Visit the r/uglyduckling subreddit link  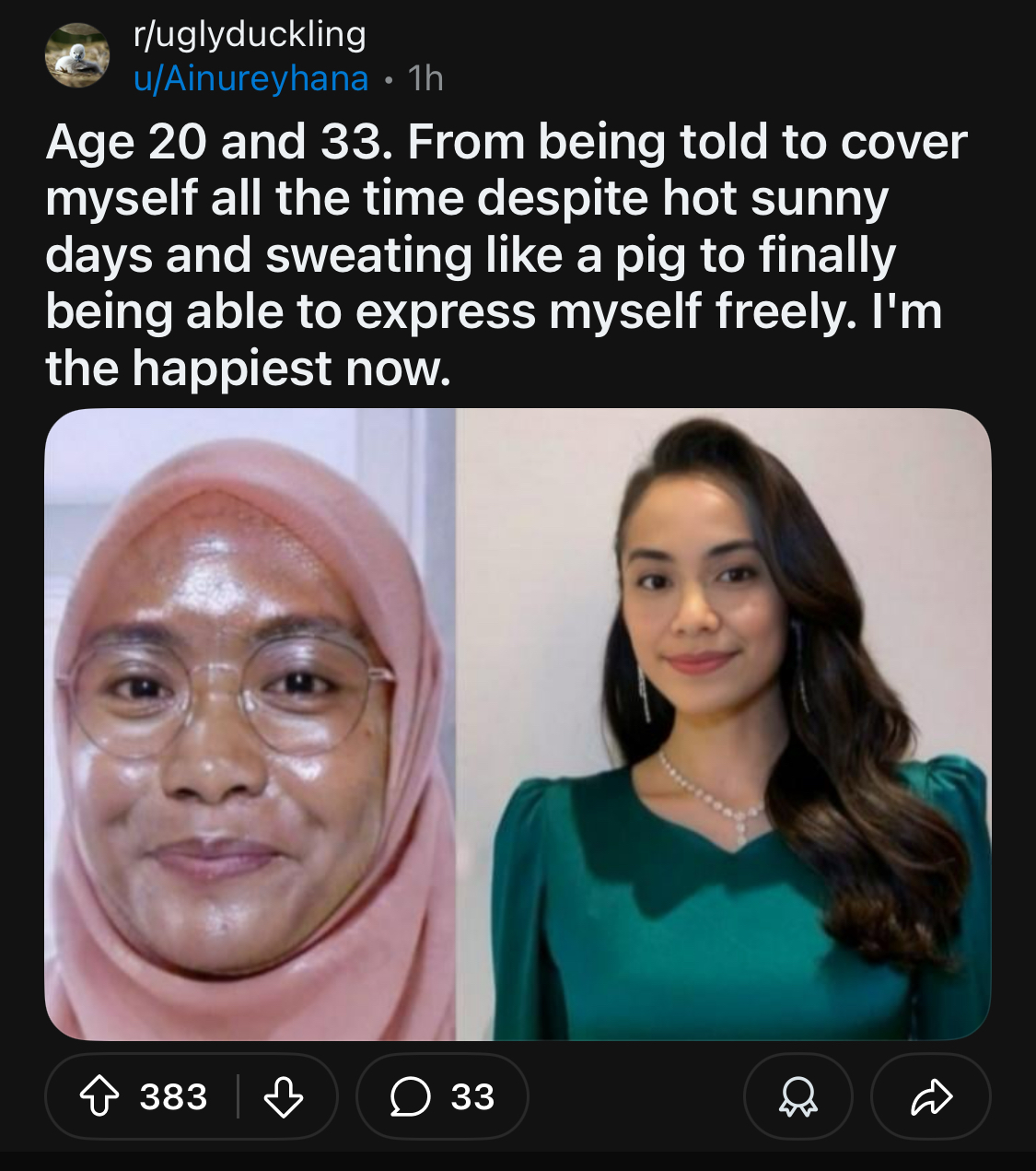point(250,34)
